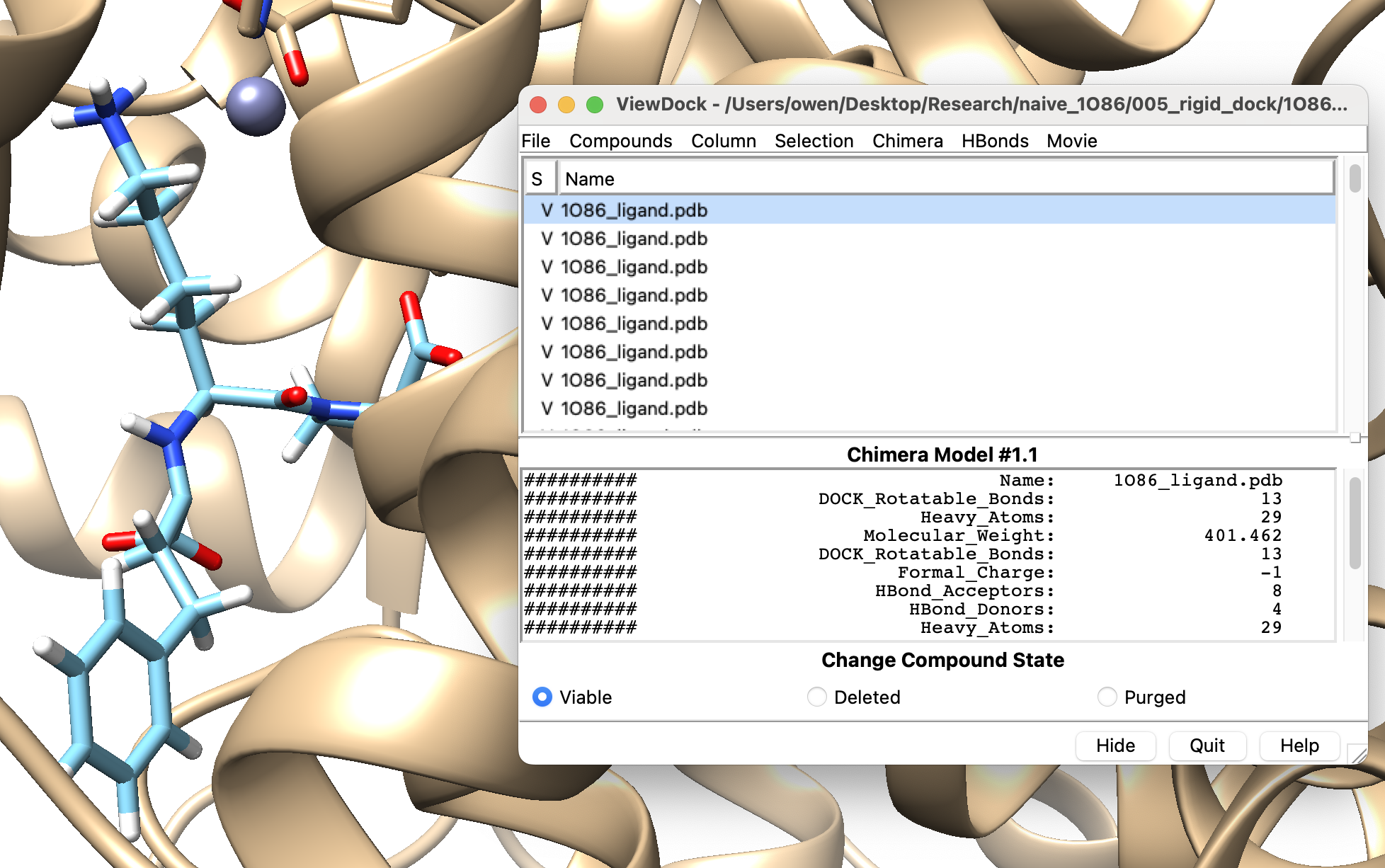Click the compound details panel scrollbar
The height and width of the screenshot is (868, 1385).
click(x=1355, y=522)
